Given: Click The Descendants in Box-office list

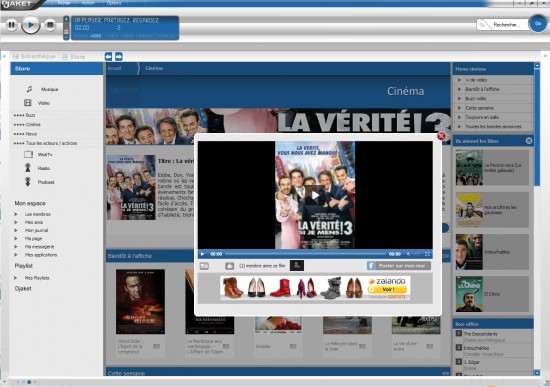Looking at the screenshot, I should point(480,334).
